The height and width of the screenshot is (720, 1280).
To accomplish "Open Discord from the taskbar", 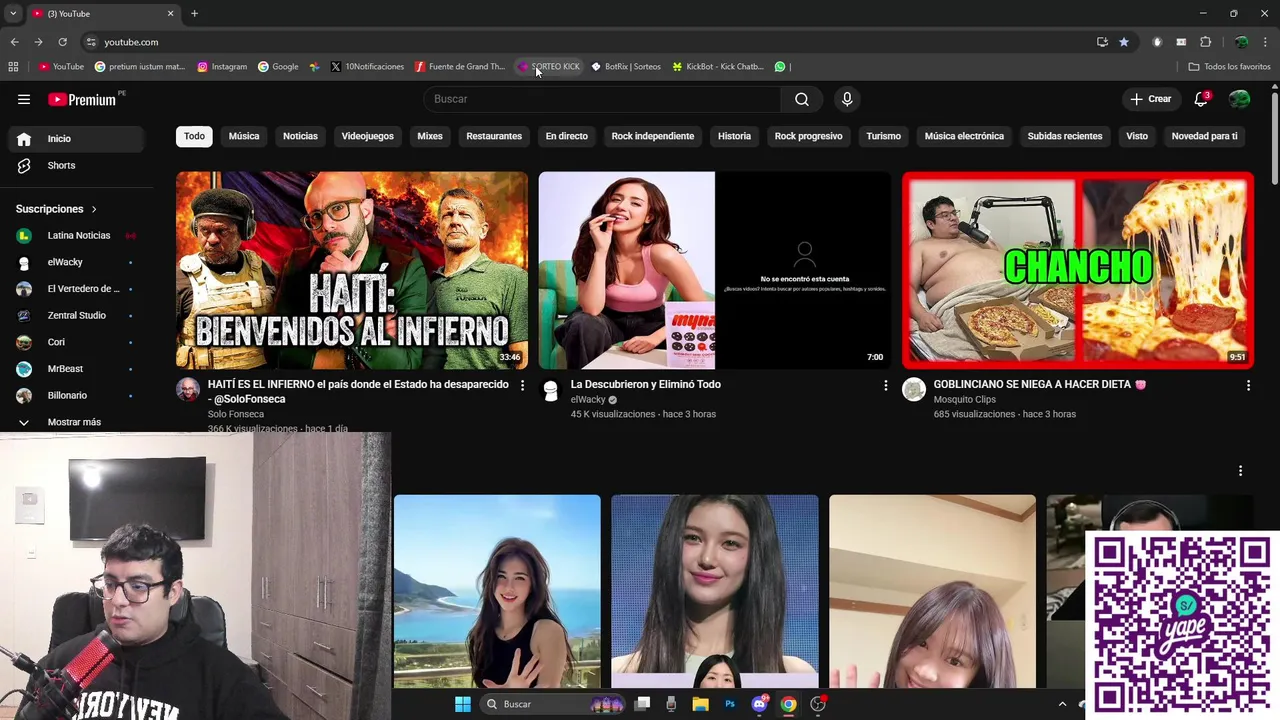I will (759, 704).
